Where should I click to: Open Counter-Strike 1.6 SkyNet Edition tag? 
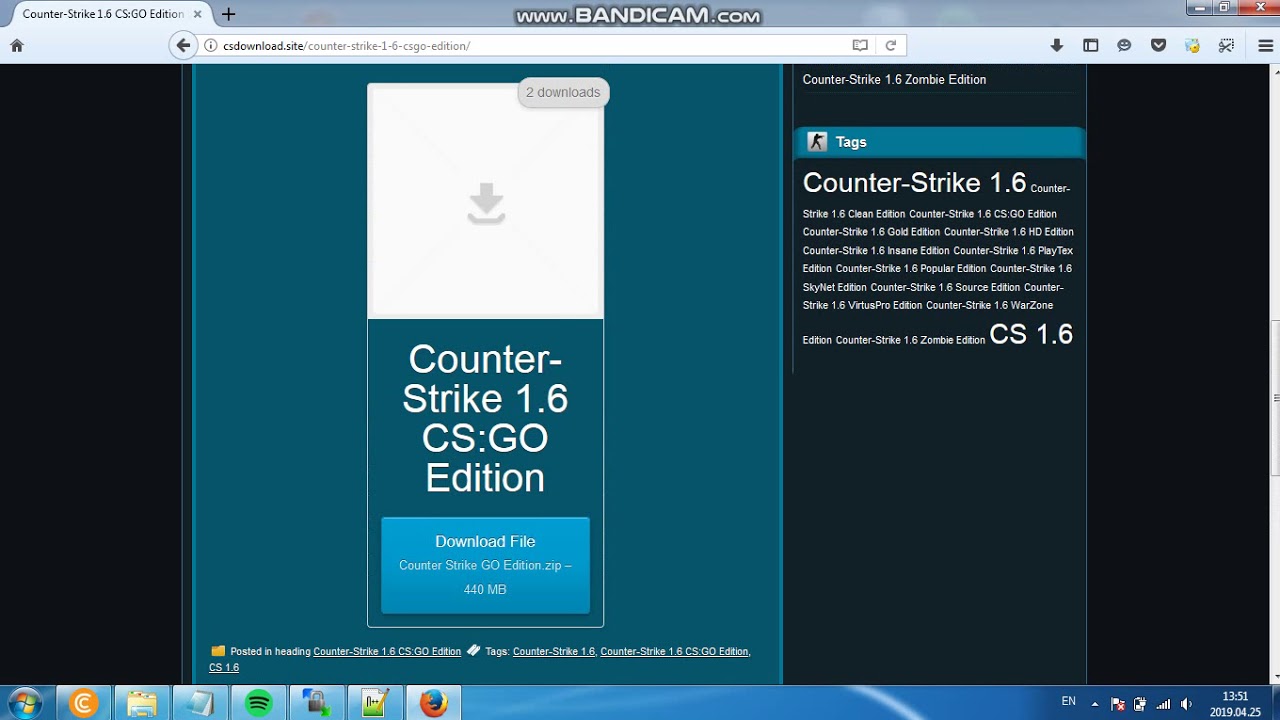click(x=937, y=278)
